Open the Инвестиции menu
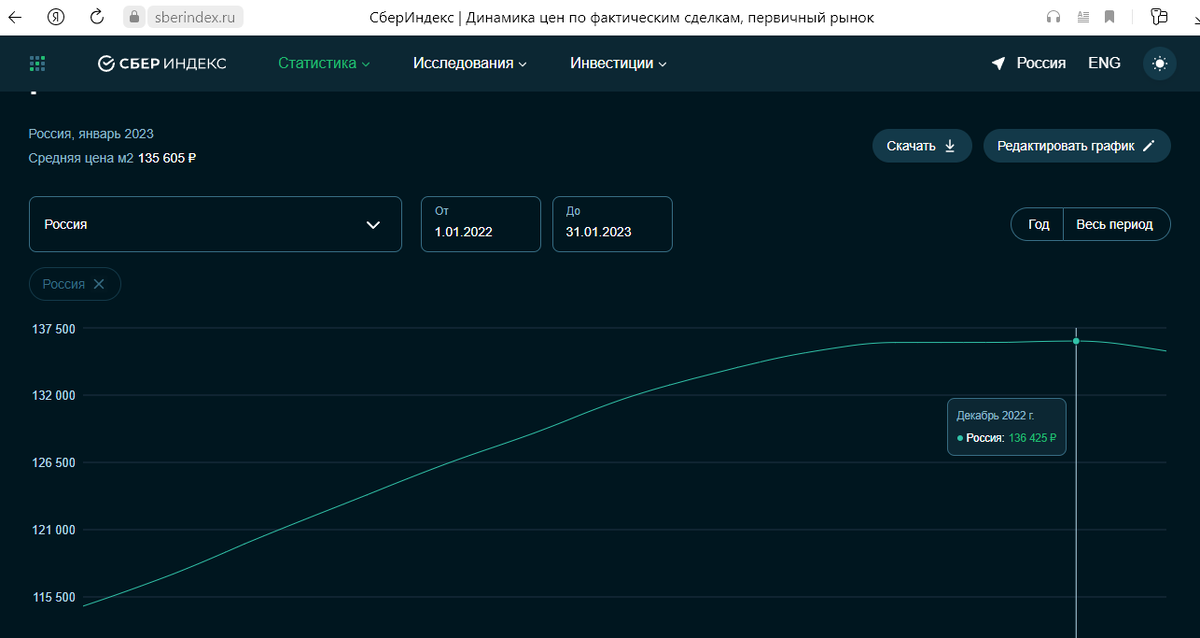Image resolution: width=1200 pixels, height=638 pixels. tap(618, 63)
